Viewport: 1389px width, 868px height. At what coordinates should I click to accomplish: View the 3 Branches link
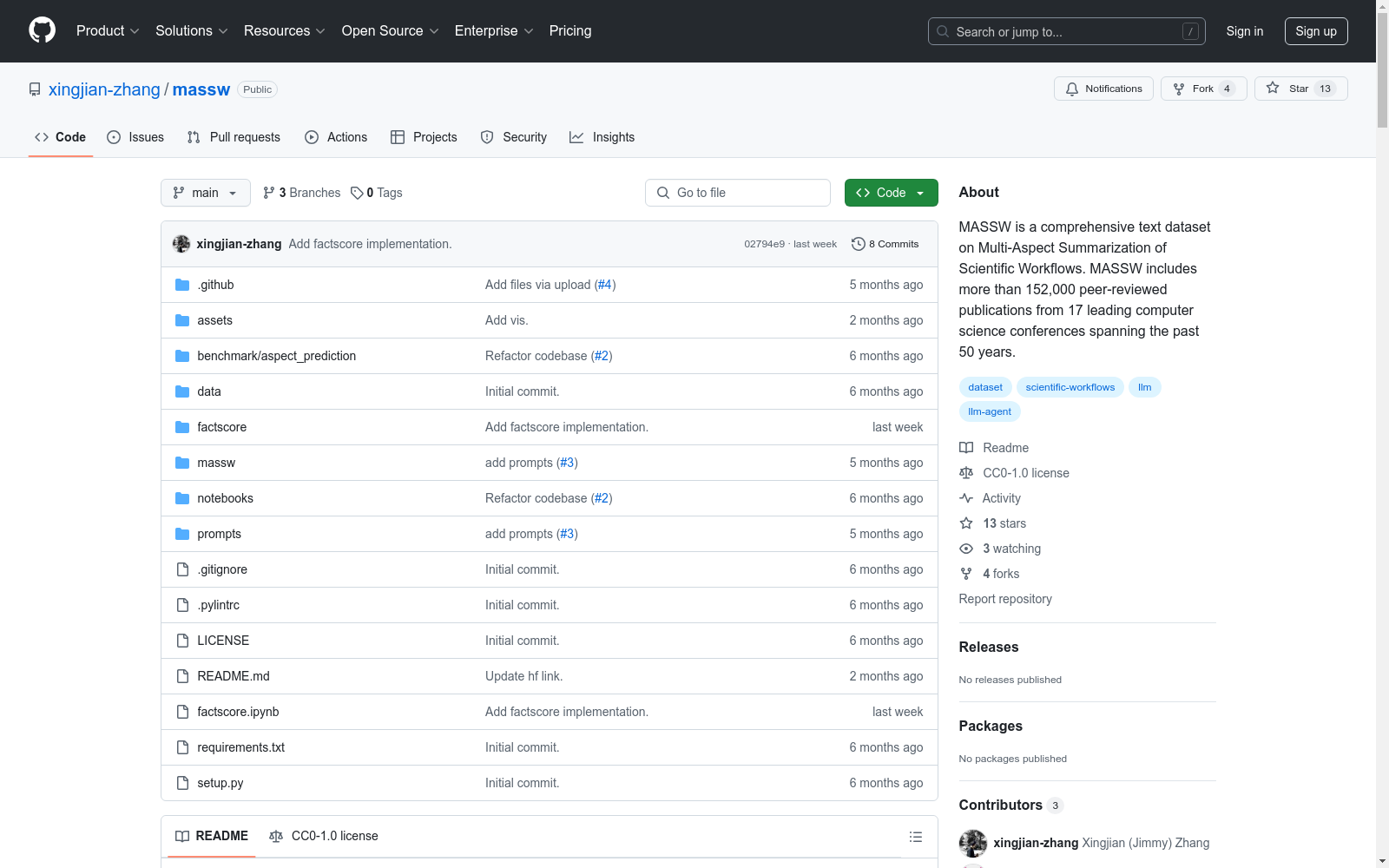point(302,193)
